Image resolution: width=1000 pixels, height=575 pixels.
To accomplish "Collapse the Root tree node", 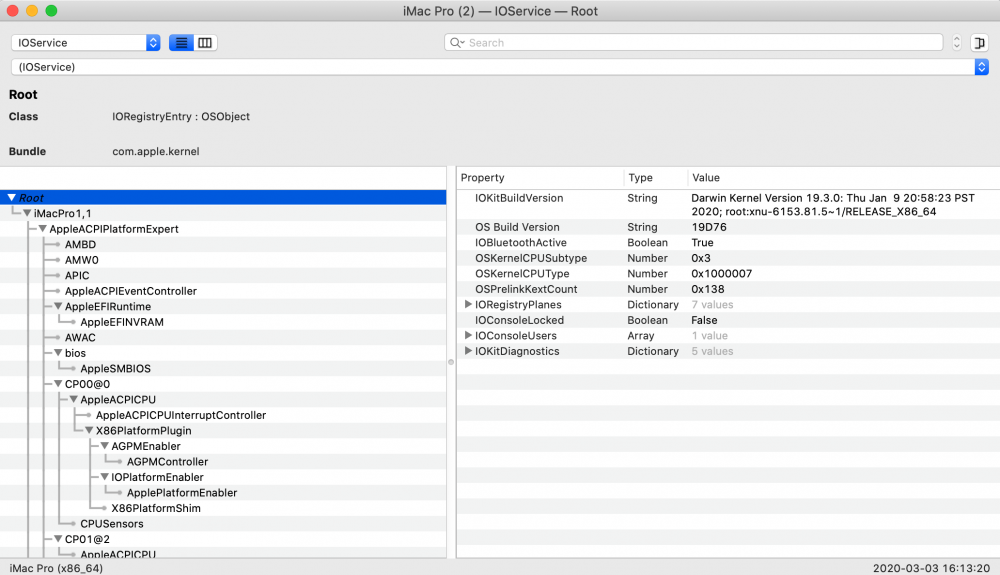I will pyautogui.click(x=11, y=198).
